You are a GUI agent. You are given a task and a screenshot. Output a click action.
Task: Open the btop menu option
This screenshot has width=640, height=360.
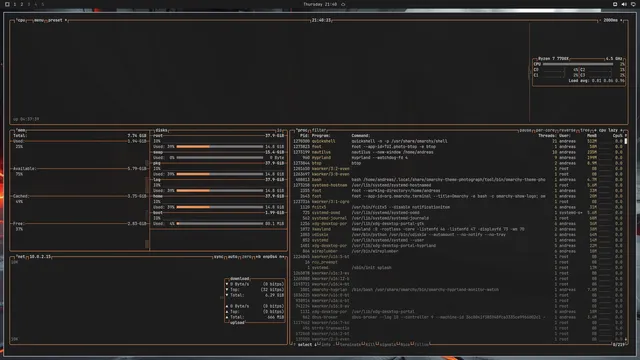click(x=39, y=20)
